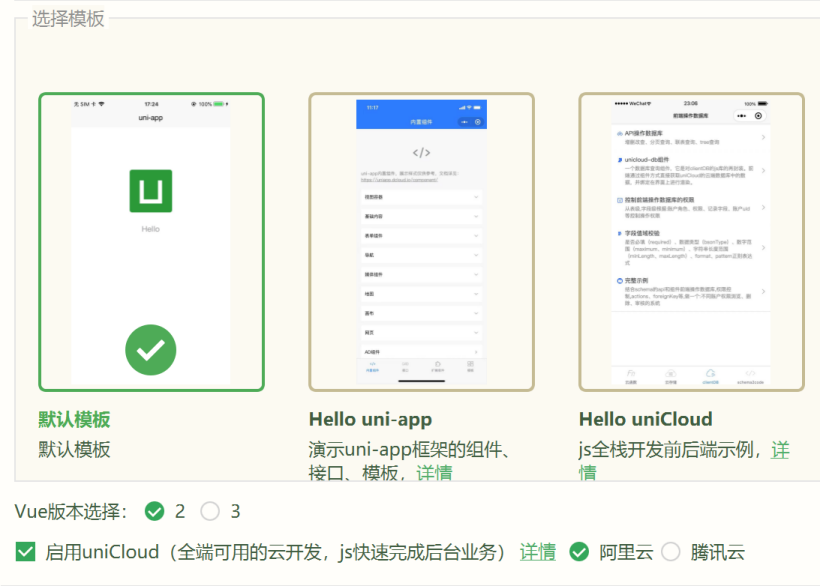This screenshot has width=820, height=586.
Task: Click the 默认模板 green title text
Action: pos(75,420)
